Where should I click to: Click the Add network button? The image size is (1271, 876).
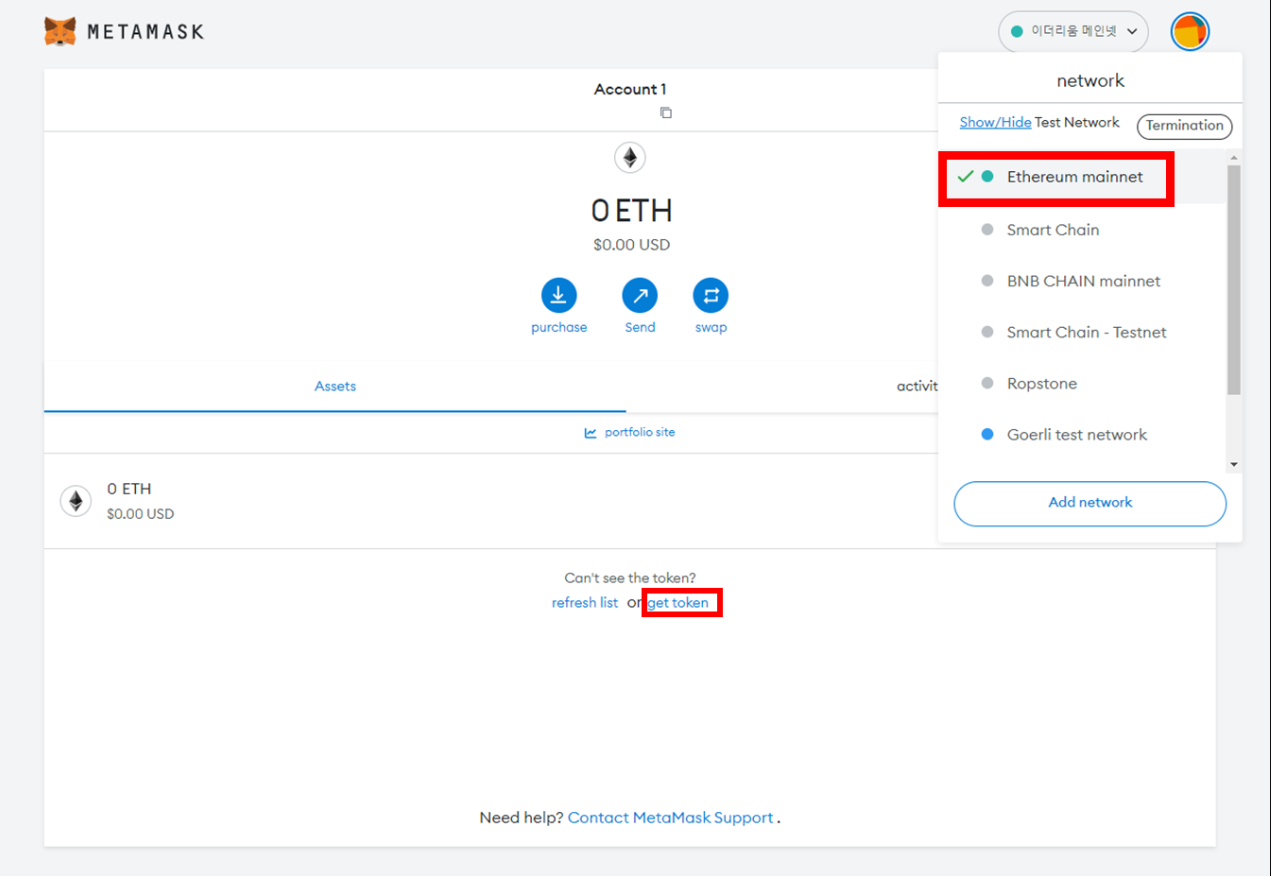[1089, 503]
